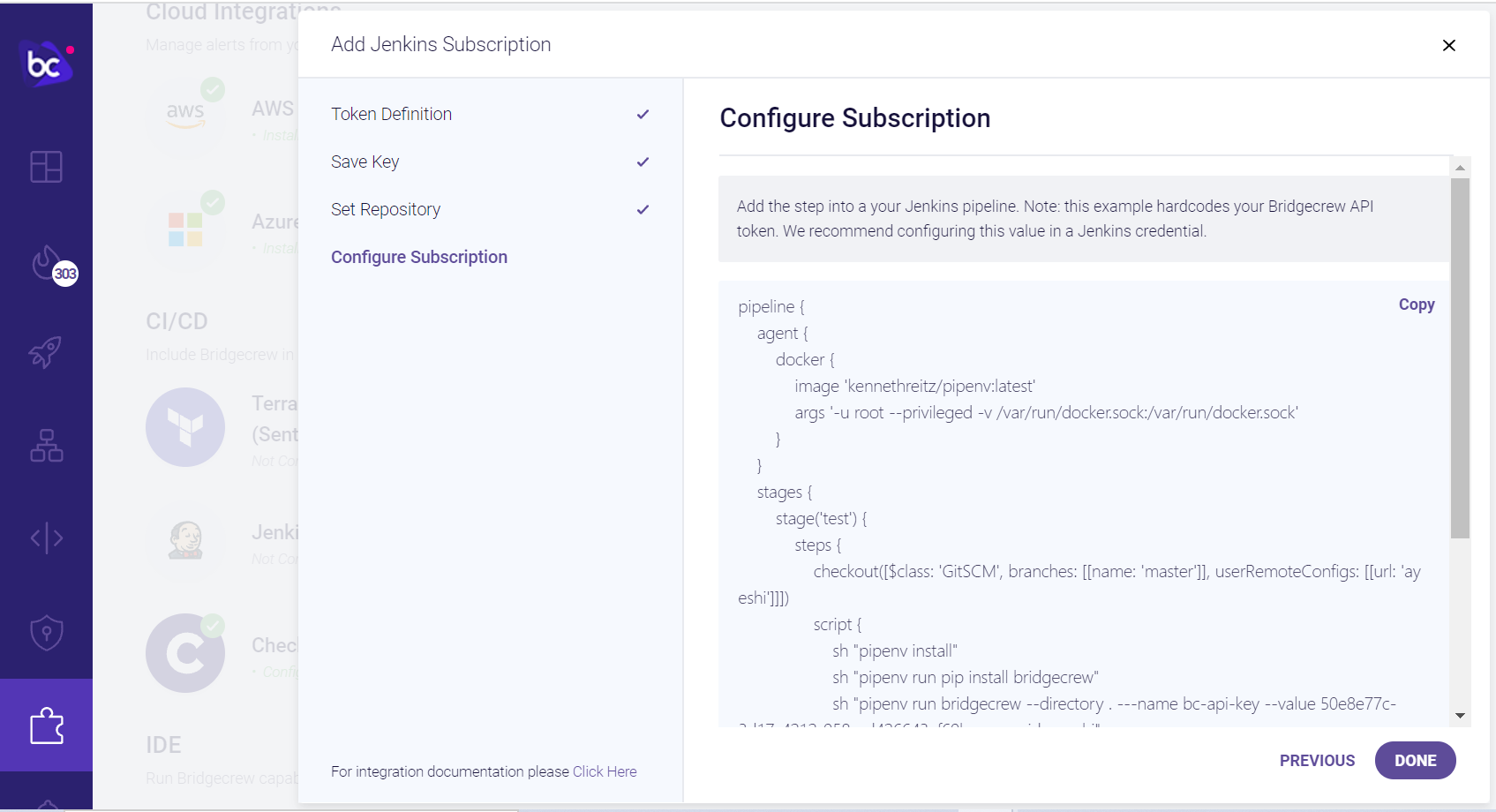Click the Token Definition checkmark icon
Viewport: 1496px width, 812px height.
tap(643, 114)
